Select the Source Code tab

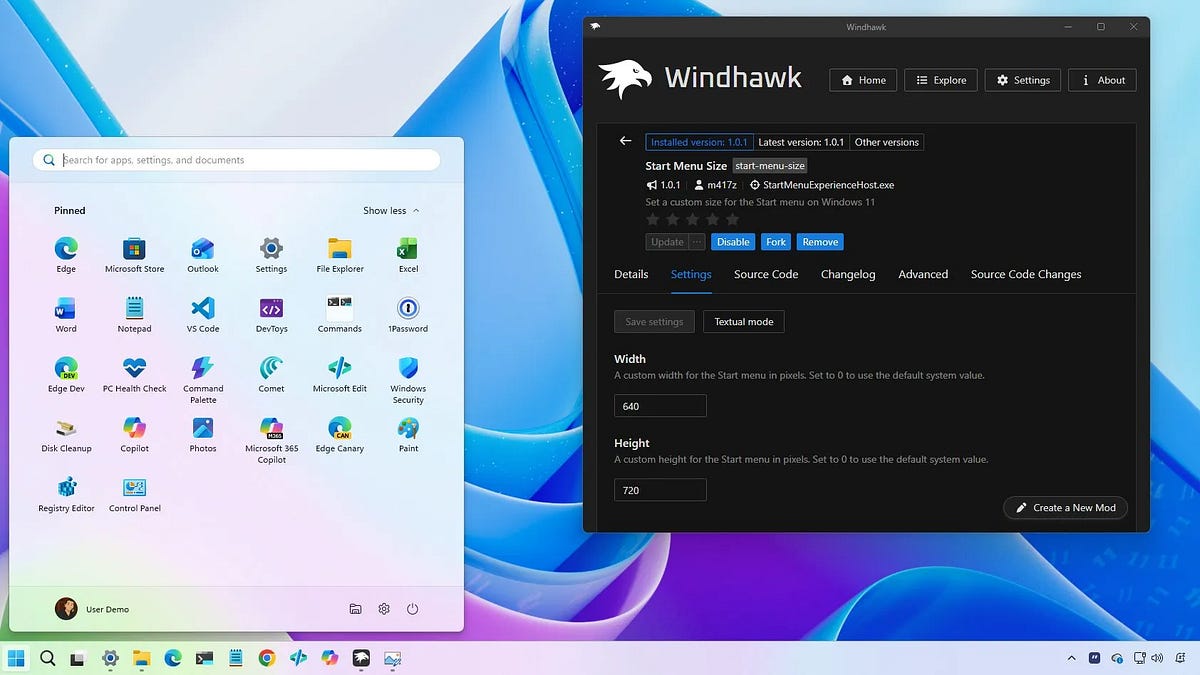tap(766, 274)
